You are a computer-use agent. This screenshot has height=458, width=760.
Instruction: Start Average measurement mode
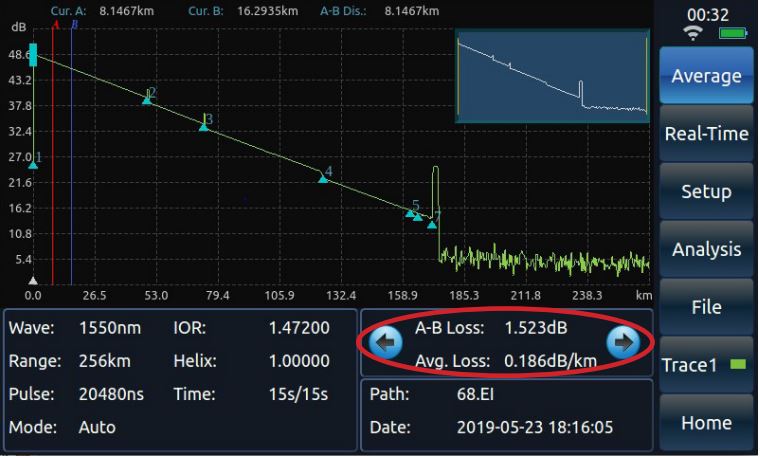tap(706, 76)
